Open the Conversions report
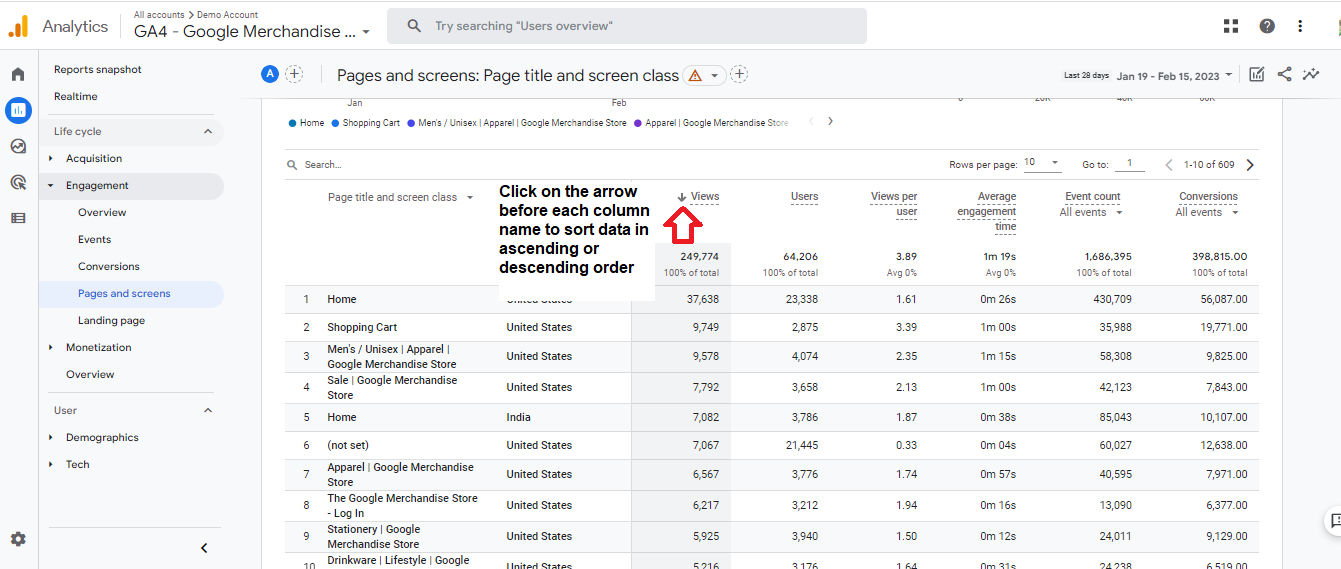 pyautogui.click(x=109, y=266)
